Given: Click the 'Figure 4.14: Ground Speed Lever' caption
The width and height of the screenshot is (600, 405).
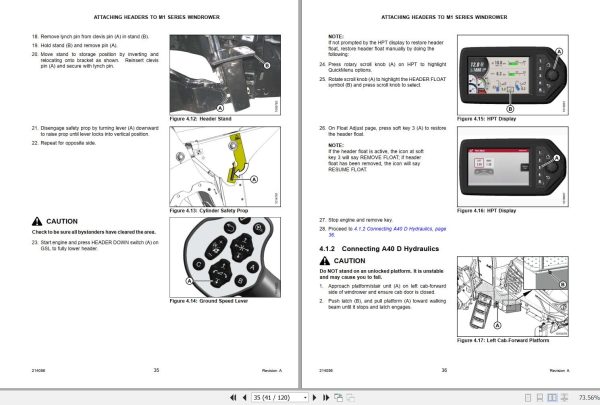Looking at the screenshot, I should 209,301.
